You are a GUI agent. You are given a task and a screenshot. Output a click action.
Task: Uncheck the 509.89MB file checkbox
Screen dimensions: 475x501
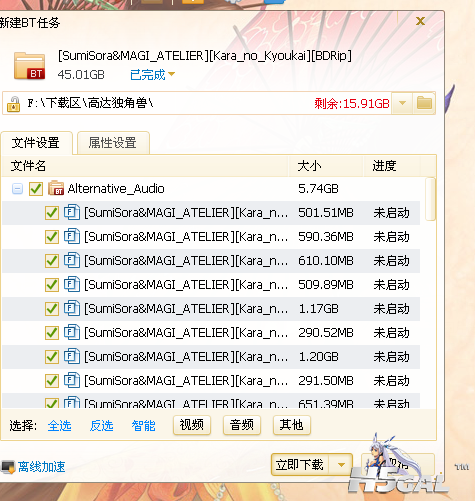[x=52, y=285]
